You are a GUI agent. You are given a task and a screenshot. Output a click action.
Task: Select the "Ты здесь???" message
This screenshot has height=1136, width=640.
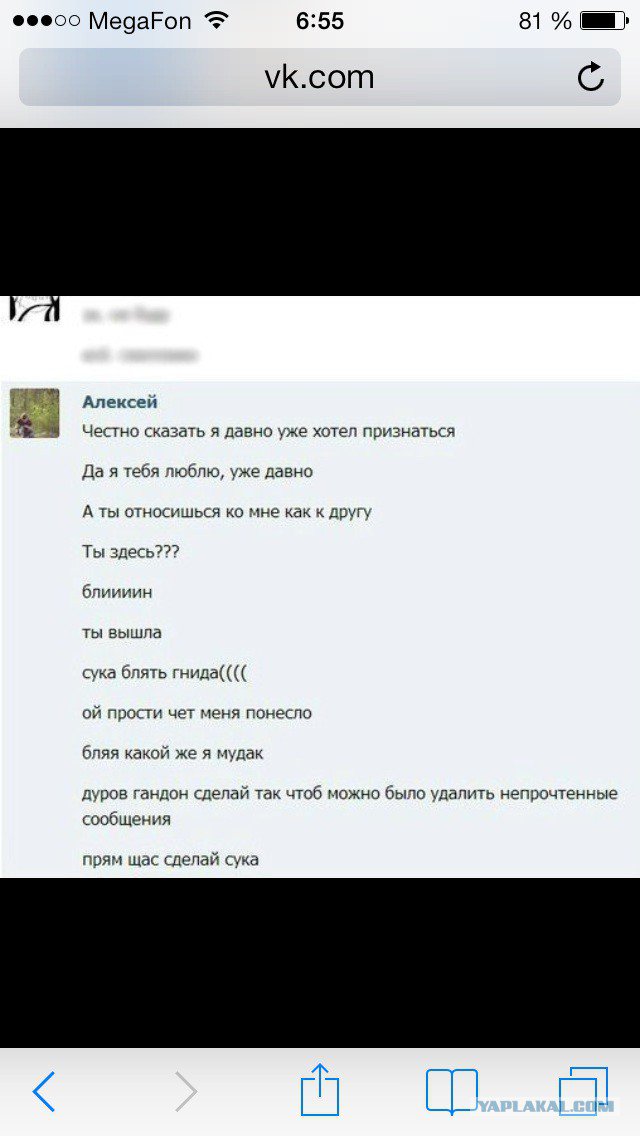130,552
